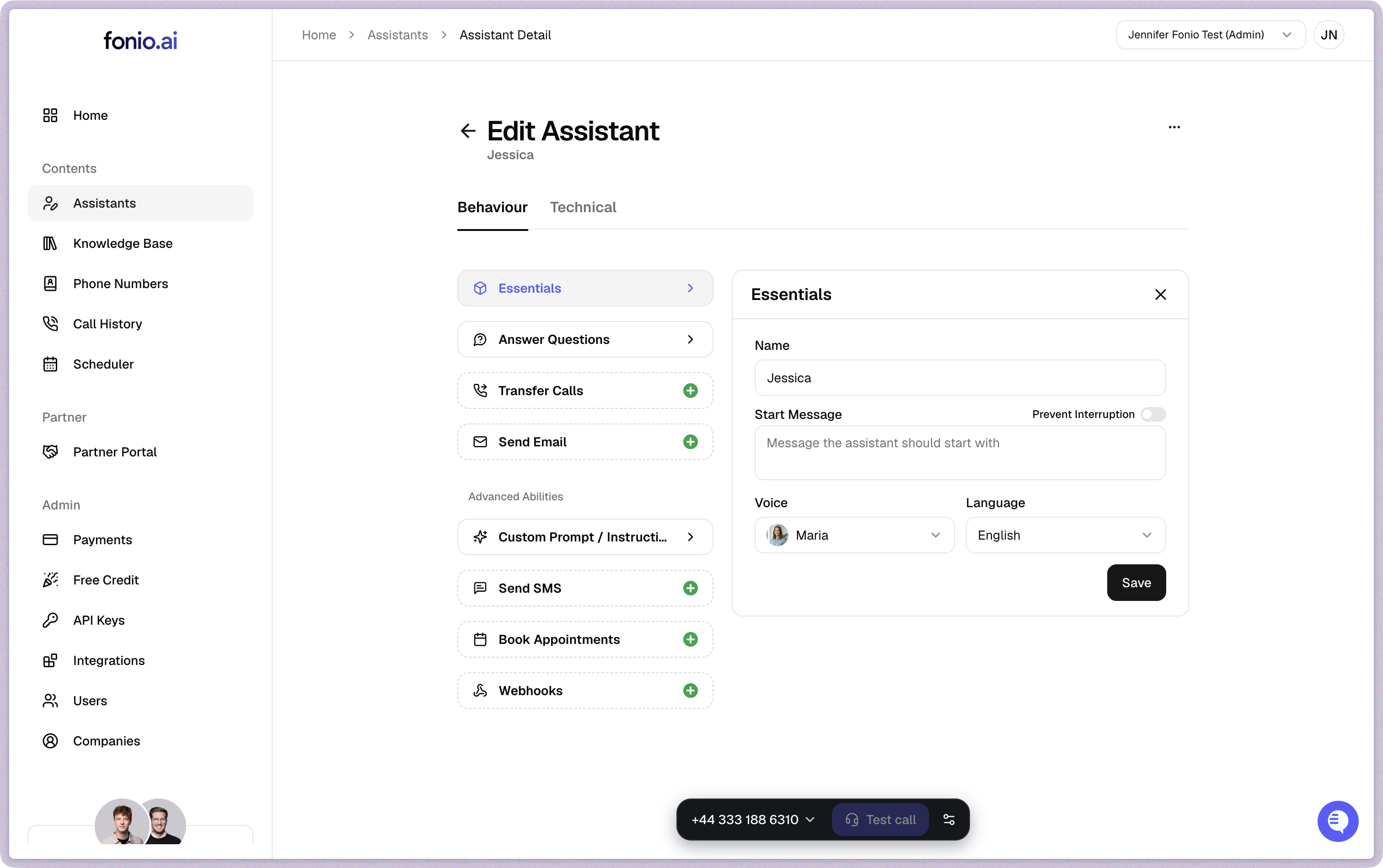1383x868 pixels.
Task: Add the Send Email ability with the green plus
Action: click(690, 442)
